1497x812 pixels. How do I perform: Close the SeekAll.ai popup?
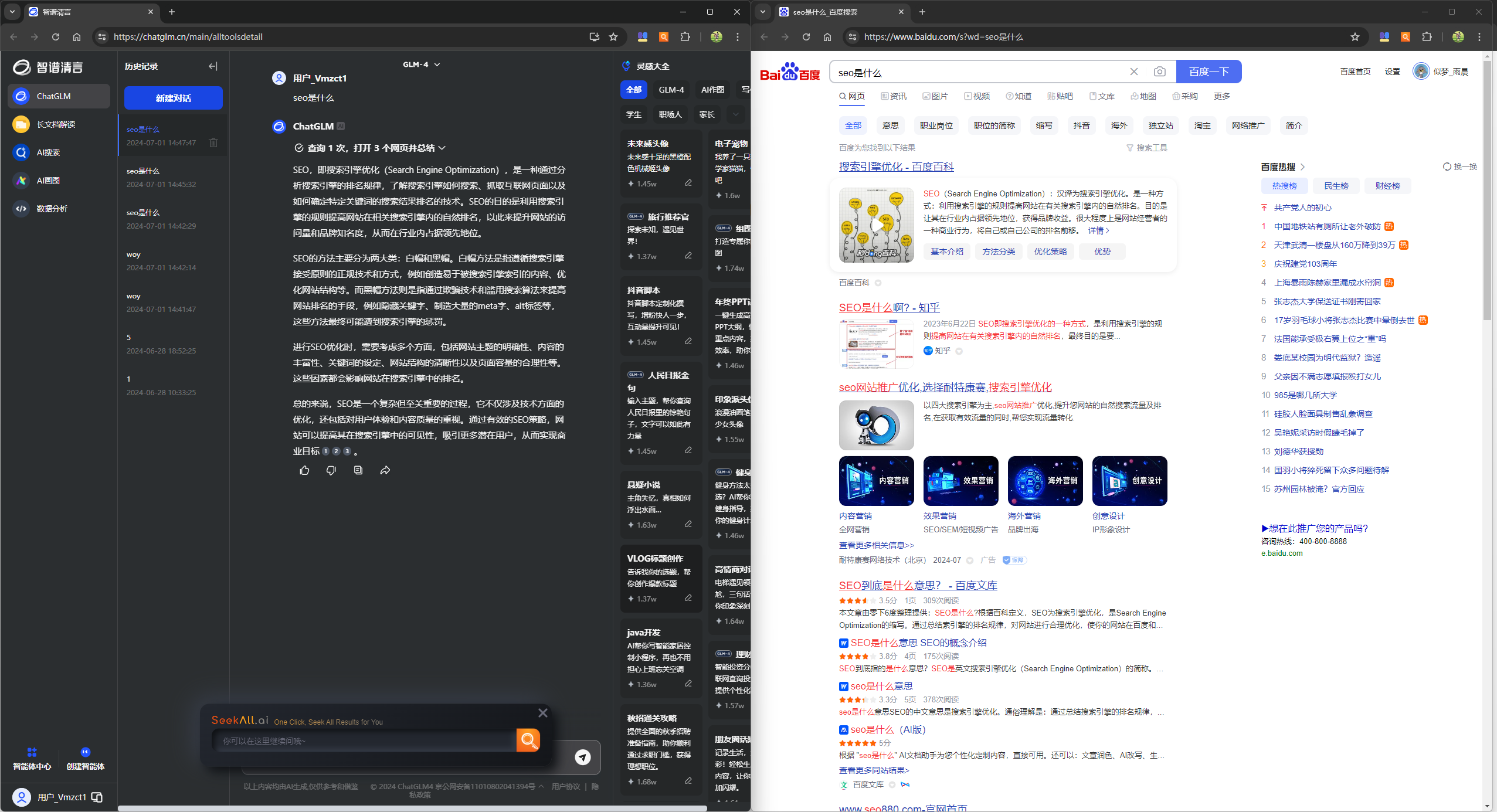tap(543, 713)
